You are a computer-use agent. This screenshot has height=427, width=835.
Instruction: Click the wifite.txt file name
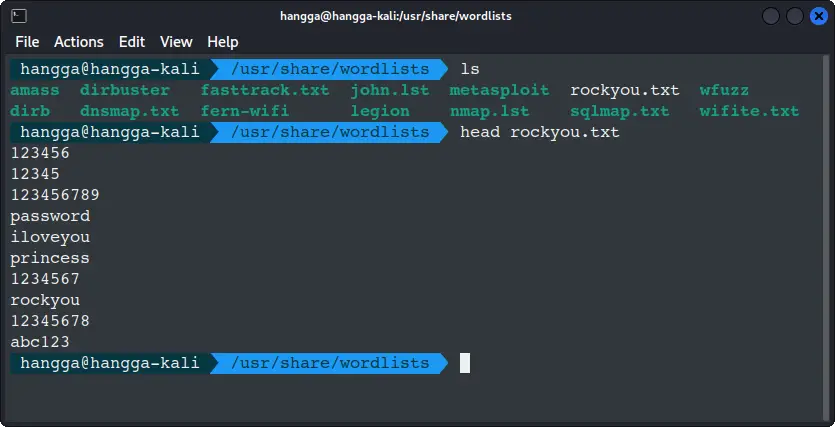749,111
